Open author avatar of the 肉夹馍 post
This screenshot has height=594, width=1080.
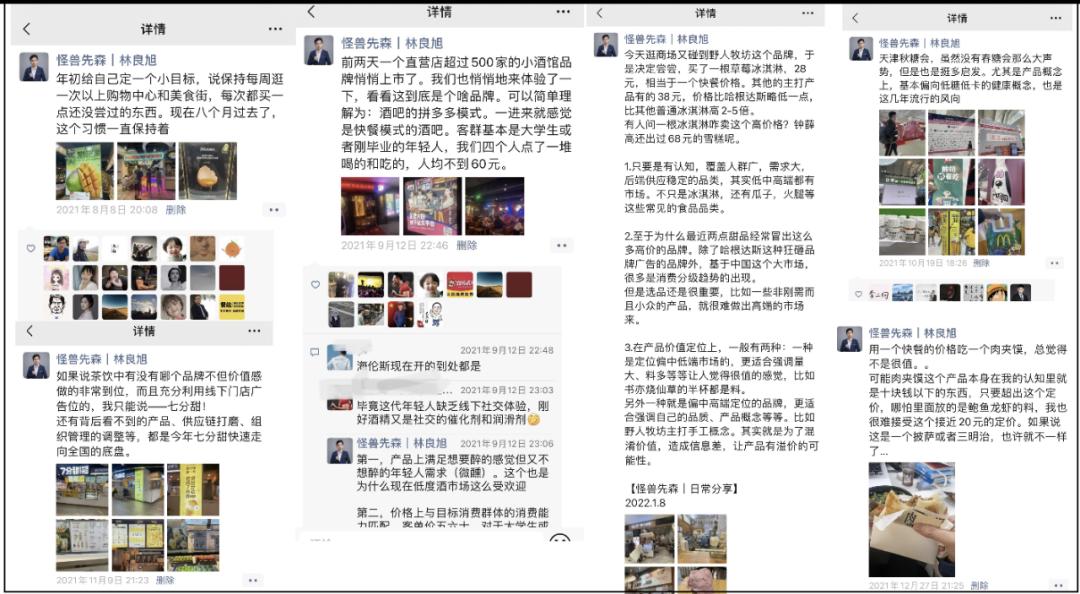[x=850, y=339]
